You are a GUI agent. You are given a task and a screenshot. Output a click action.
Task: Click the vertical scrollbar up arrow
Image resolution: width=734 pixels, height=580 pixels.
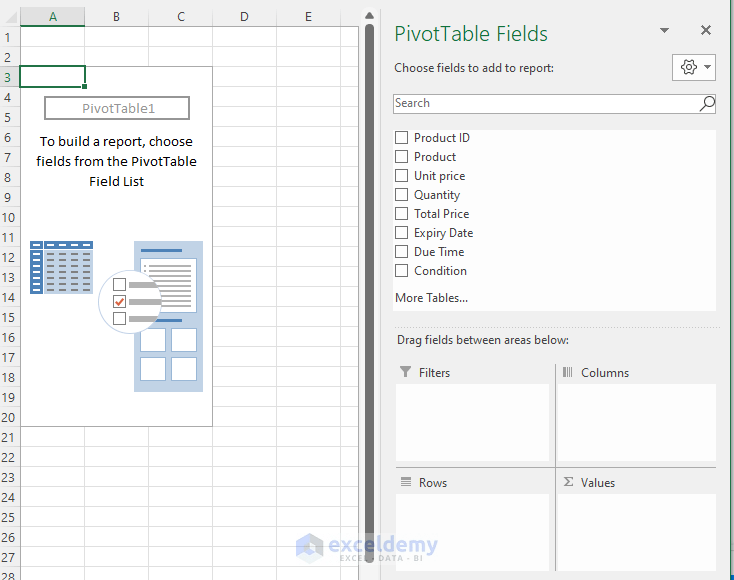369,16
